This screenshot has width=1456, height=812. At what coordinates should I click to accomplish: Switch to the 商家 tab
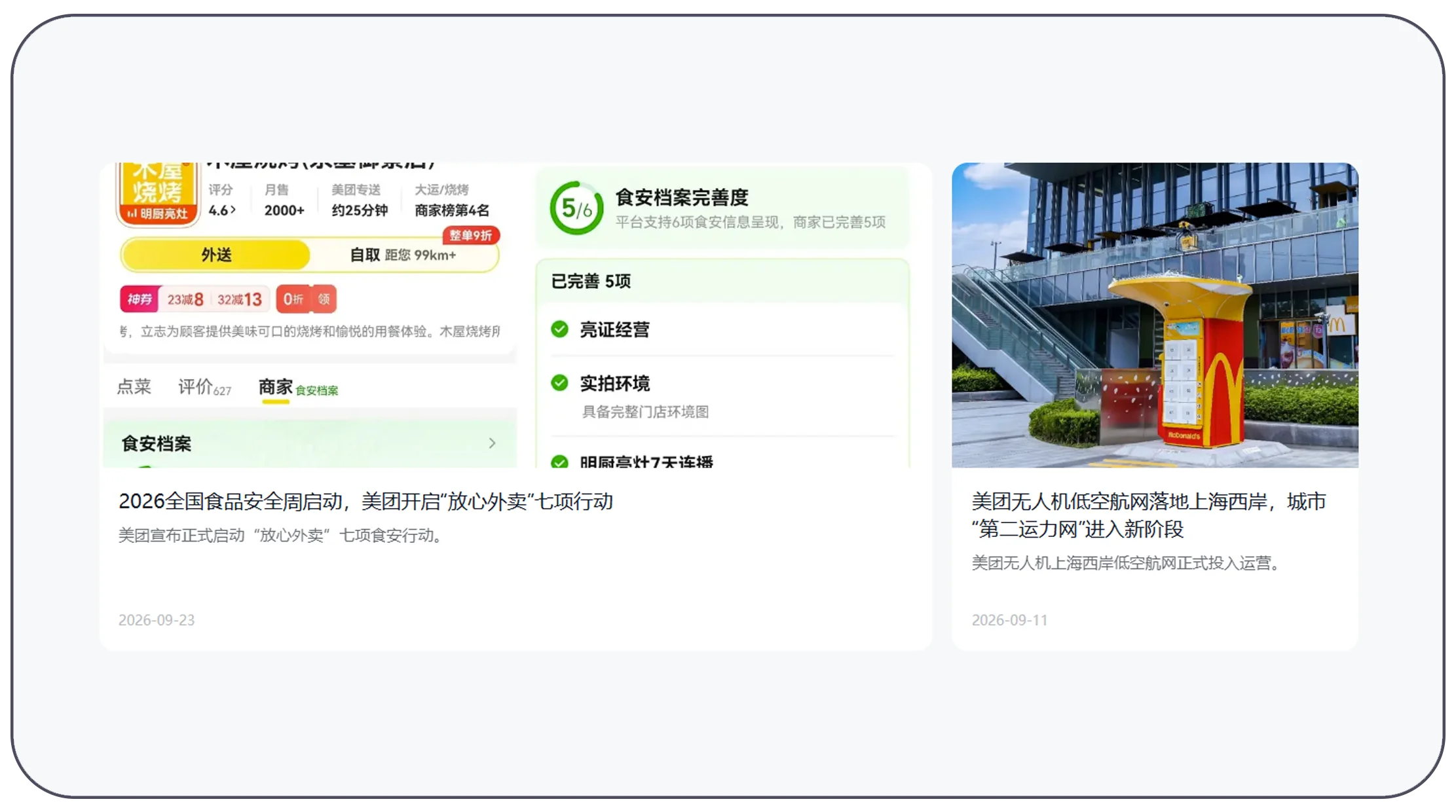[x=275, y=386]
